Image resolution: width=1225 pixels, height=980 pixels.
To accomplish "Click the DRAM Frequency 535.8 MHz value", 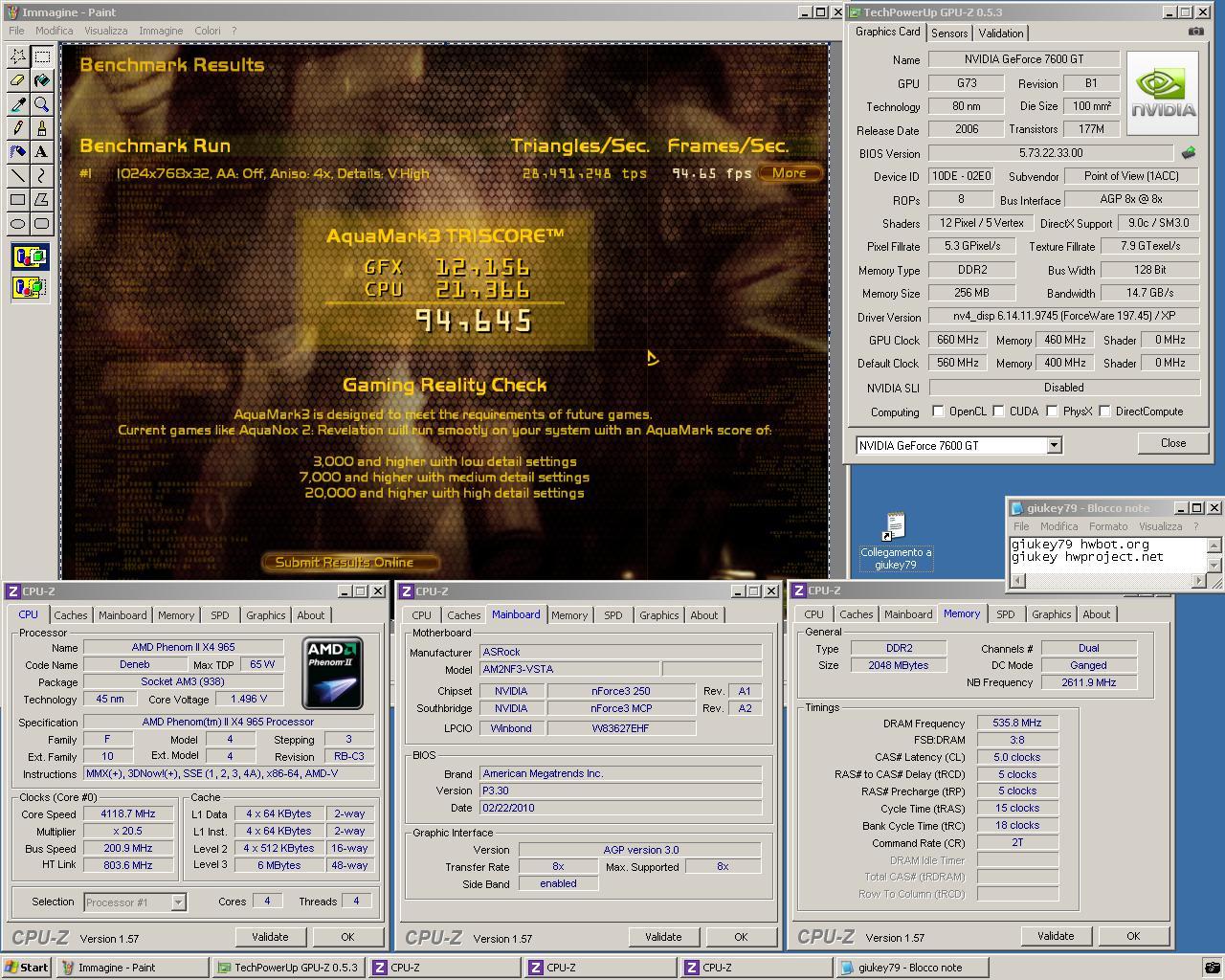I will point(1017,723).
